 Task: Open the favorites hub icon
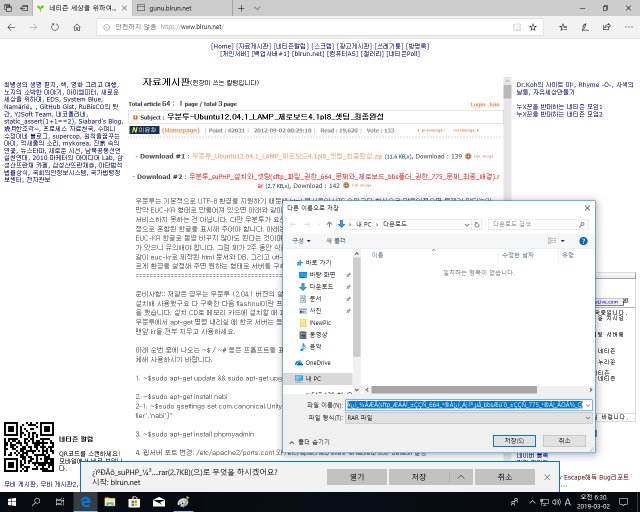click(x=563, y=27)
